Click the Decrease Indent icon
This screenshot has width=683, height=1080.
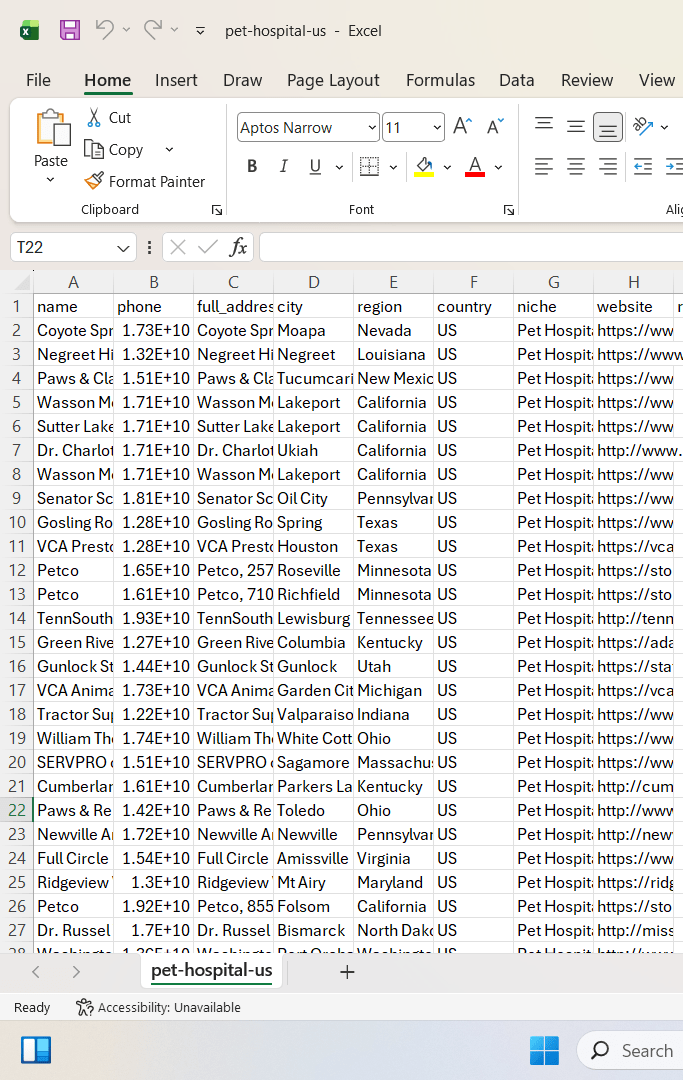(x=643, y=167)
